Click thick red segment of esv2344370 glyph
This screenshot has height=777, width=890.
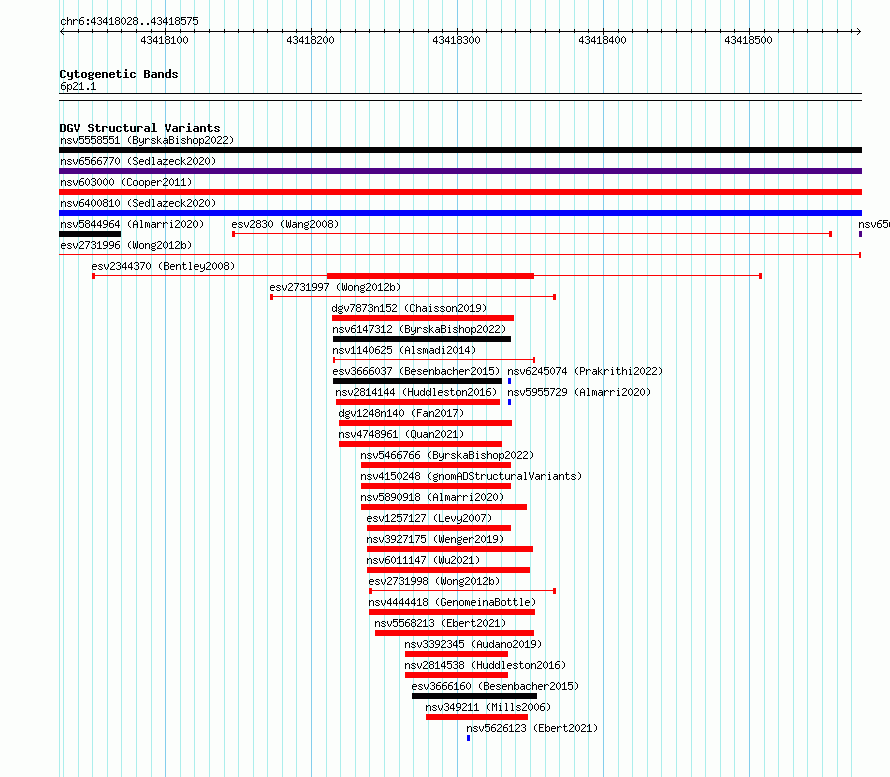click(430, 276)
